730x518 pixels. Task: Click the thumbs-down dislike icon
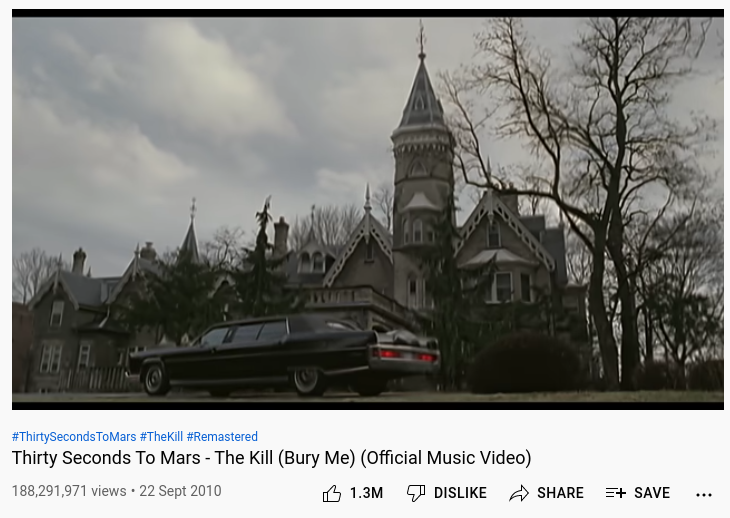[416, 493]
